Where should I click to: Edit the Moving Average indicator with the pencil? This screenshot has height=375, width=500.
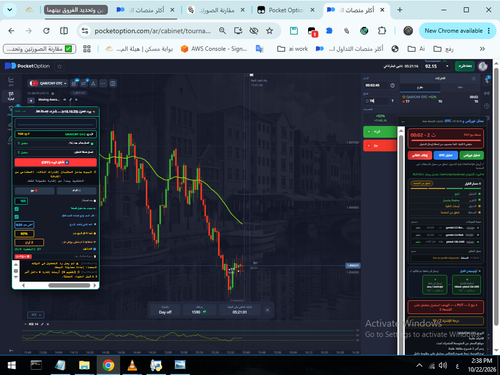click(x=70, y=100)
